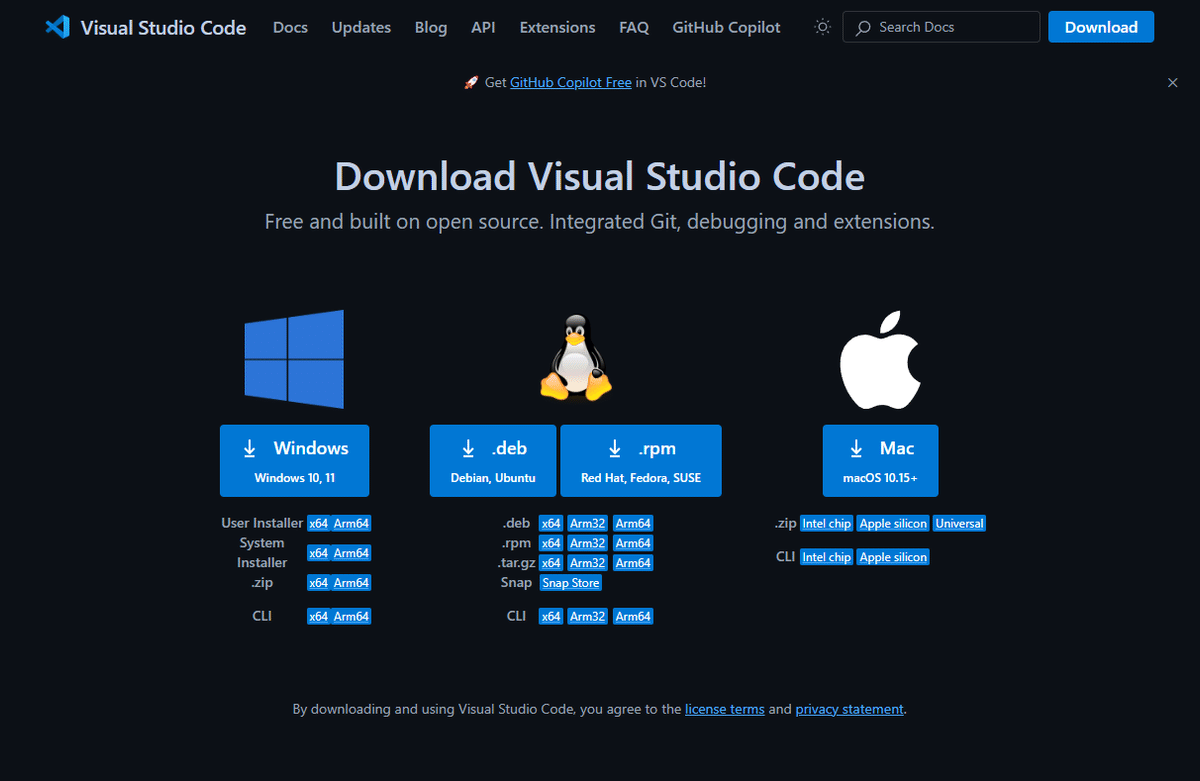This screenshot has height=781, width=1200.
Task: Open the GitHub Copilot nav item
Action: [726, 28]
